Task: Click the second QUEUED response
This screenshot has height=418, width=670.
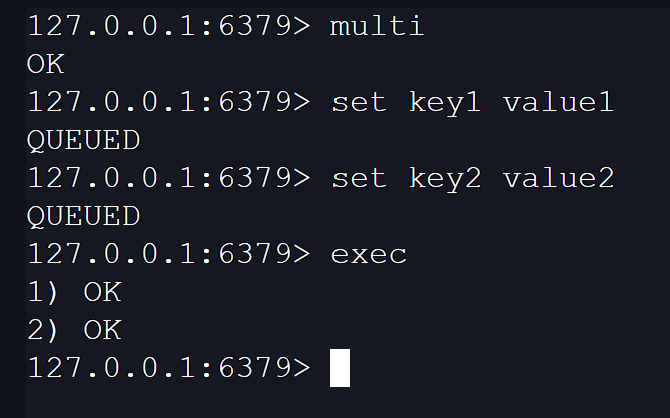Action: (83, 216)
